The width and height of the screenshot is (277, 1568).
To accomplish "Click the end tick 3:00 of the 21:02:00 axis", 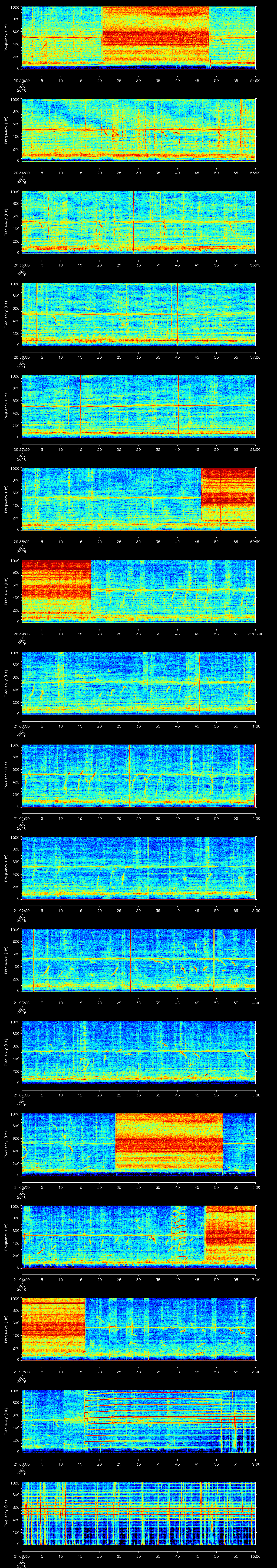I will coord(256,910).
